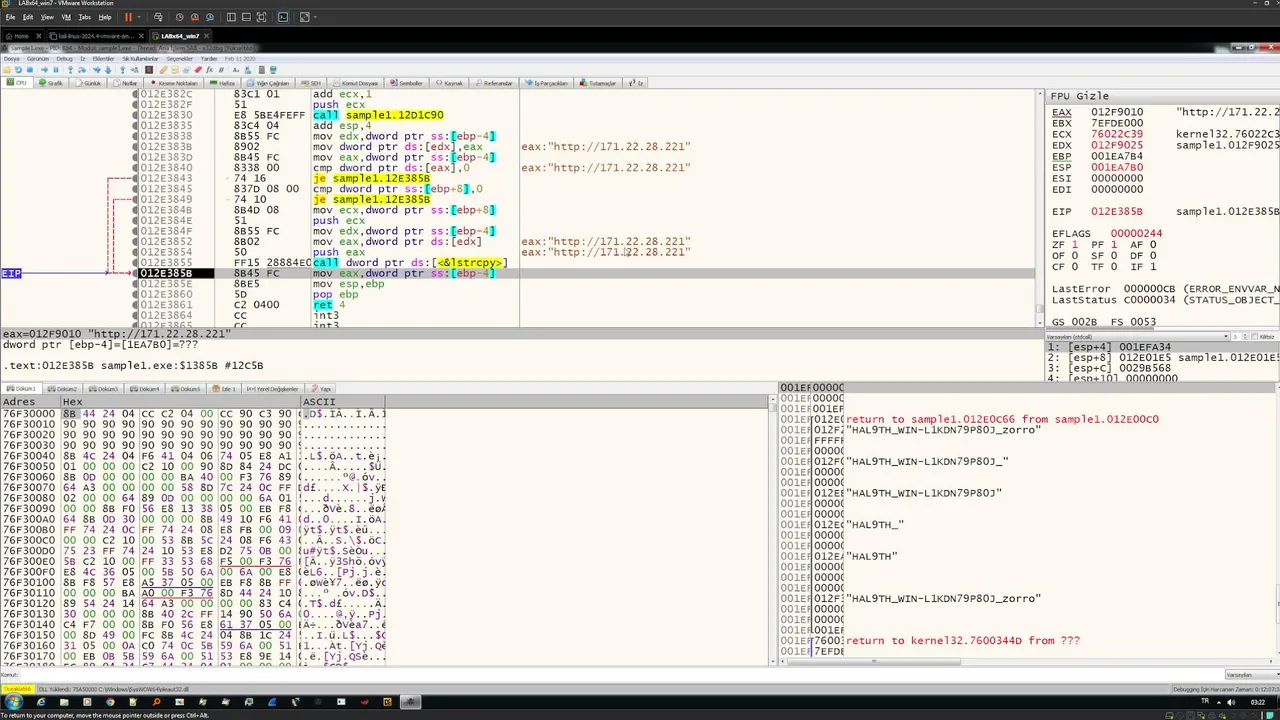This screenshot has height=720, width=1280.
Task: Select Yerel Değişkenler tab
Action: (272, 388)
